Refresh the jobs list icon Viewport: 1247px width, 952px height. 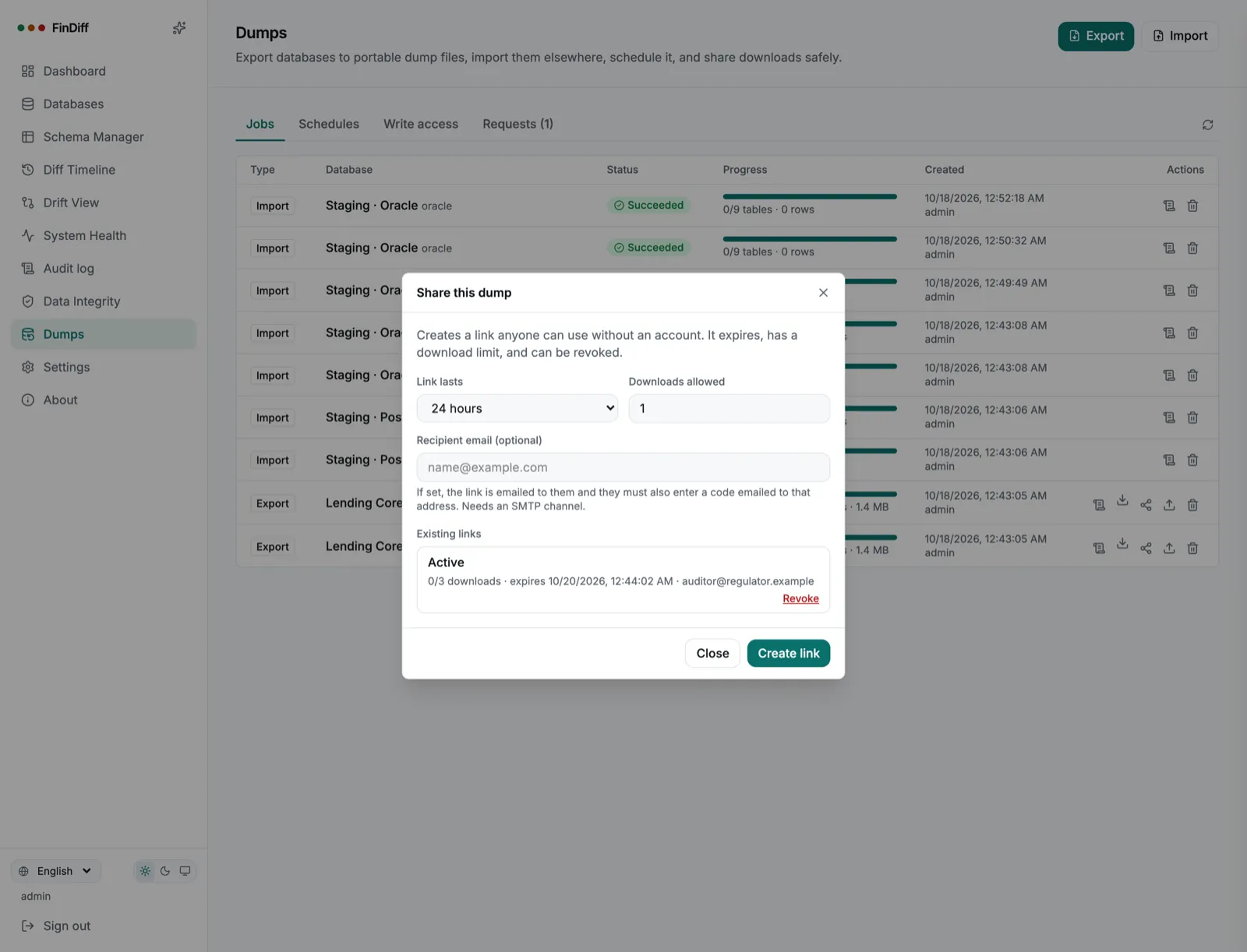(1207, 125)
